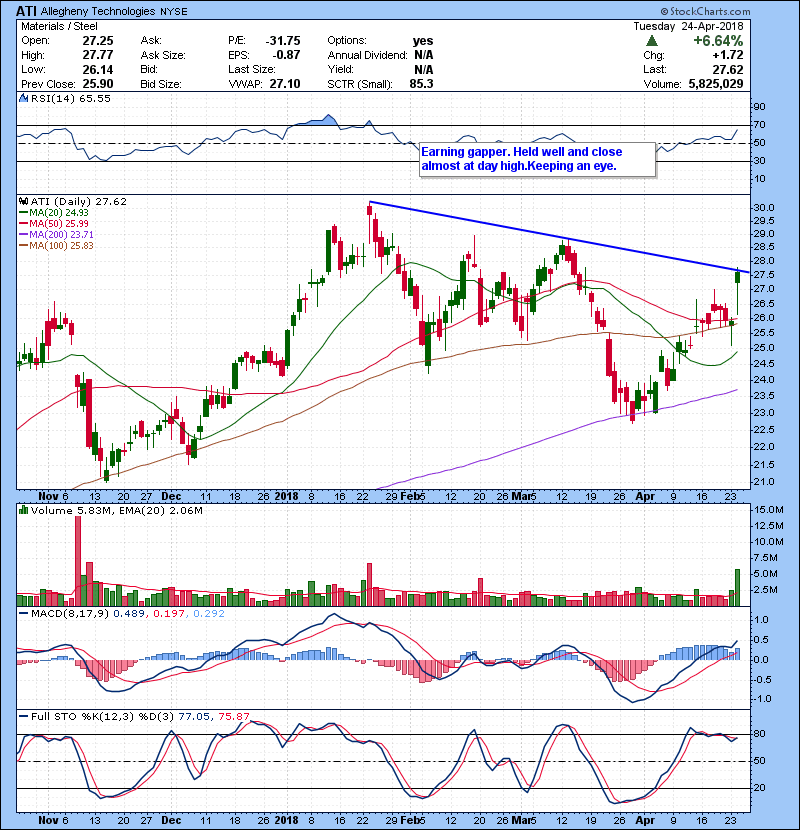Select the brown MA(100) legend line
The image size is (800, 830).
pyautogui.click(x=24, y=246)
